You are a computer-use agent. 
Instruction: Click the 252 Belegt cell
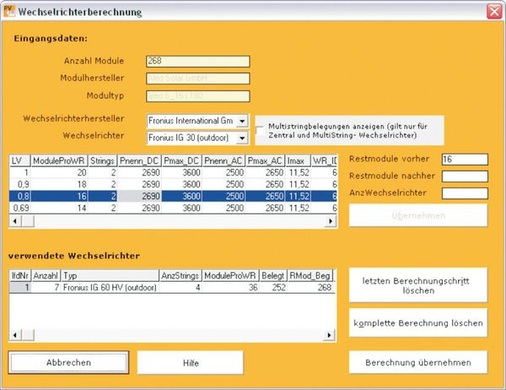click(273, 287)
